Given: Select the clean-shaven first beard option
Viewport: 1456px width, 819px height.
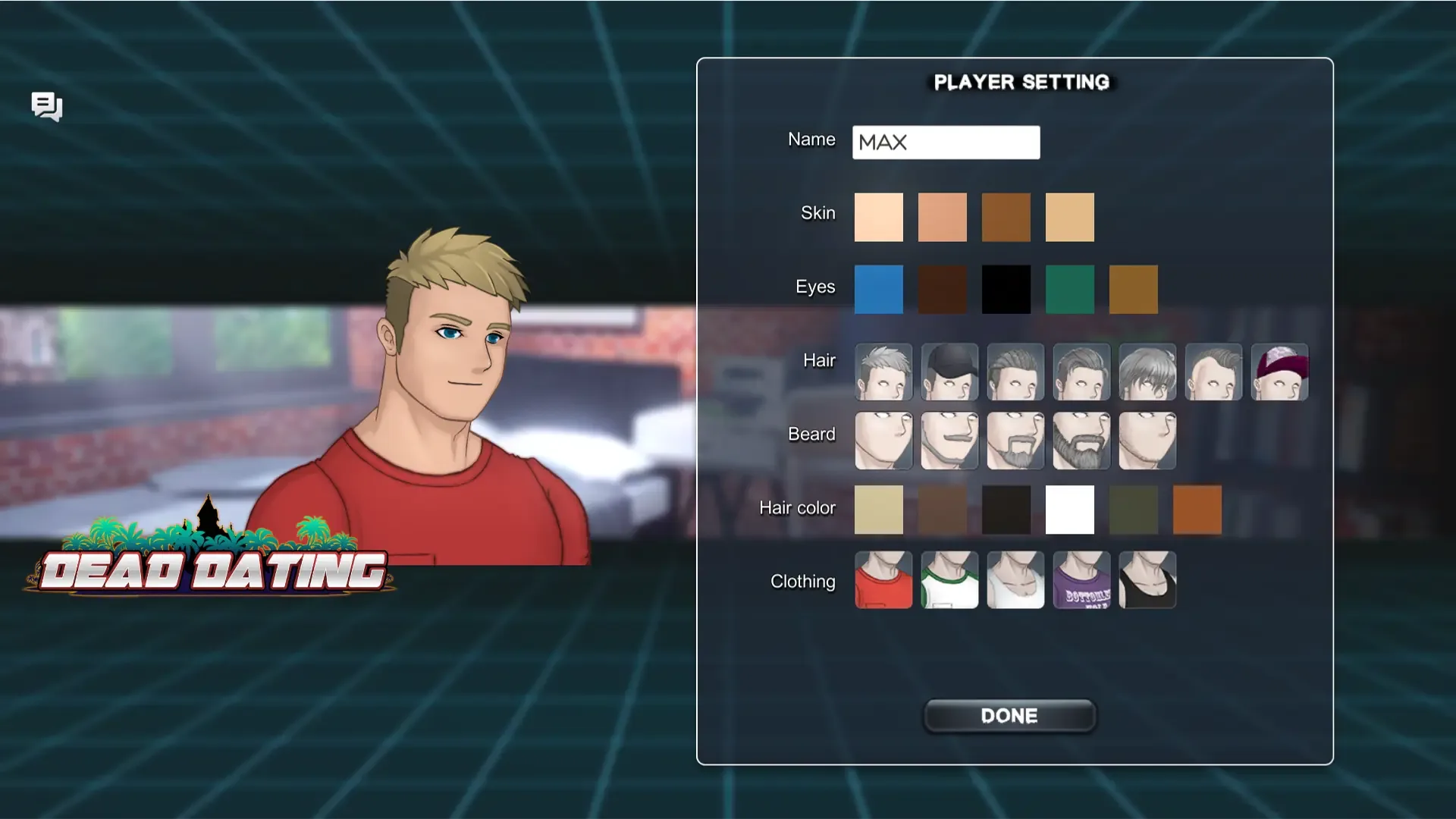Looking at the screenshot, I should [883, 441].
